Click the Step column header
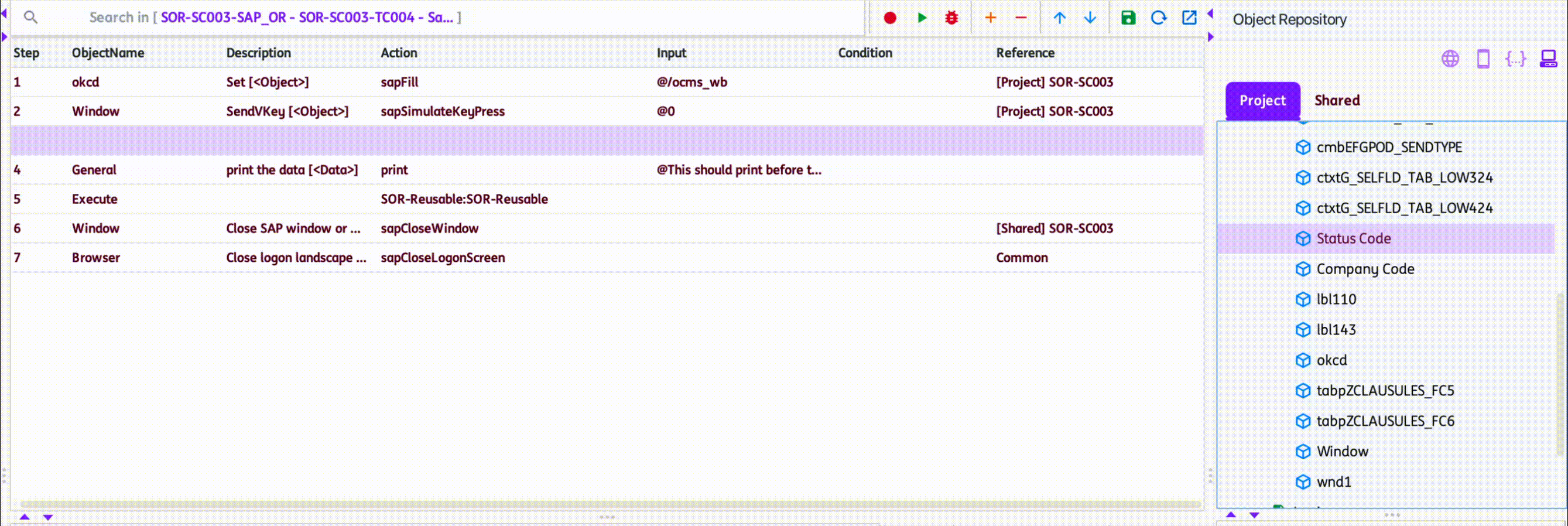 pos(26,53)
